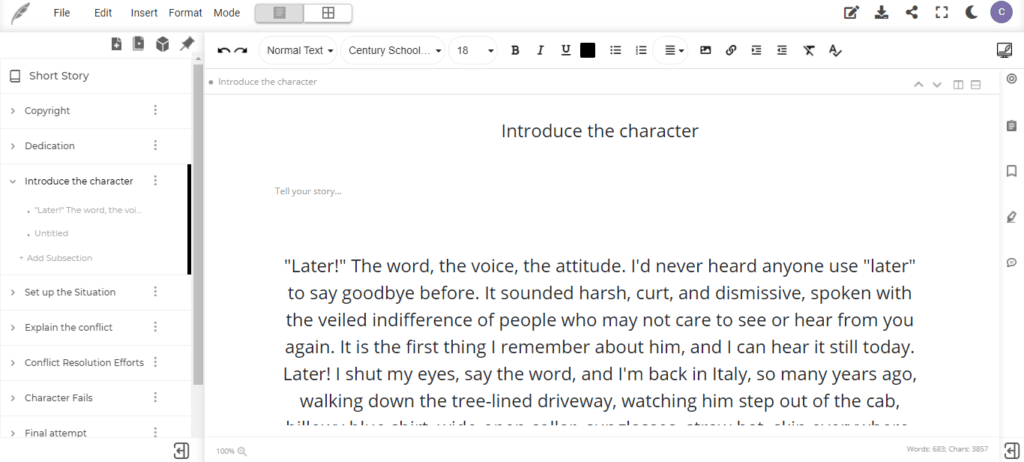1024x462 pixels.
Task: Click the Tell your story input field
Action: tap(308, 191)
